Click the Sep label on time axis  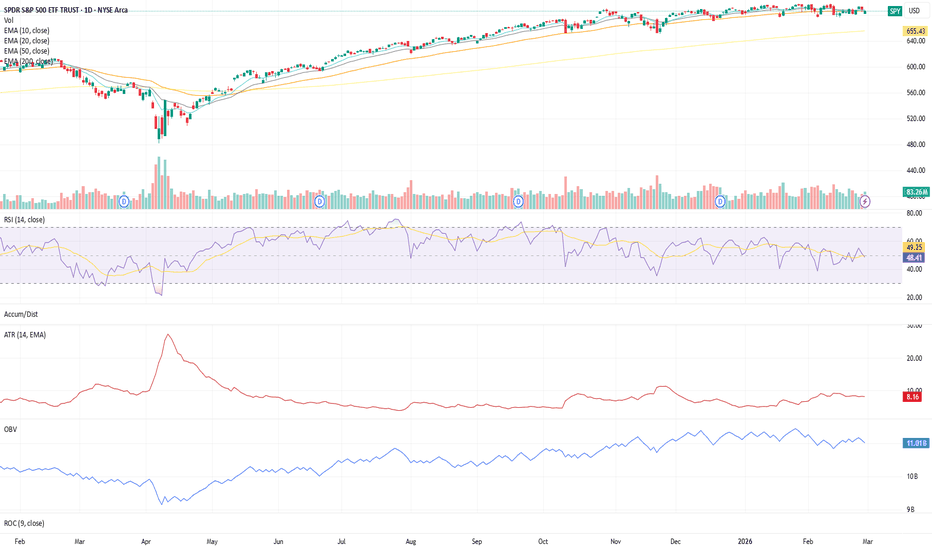click(477, 542)
